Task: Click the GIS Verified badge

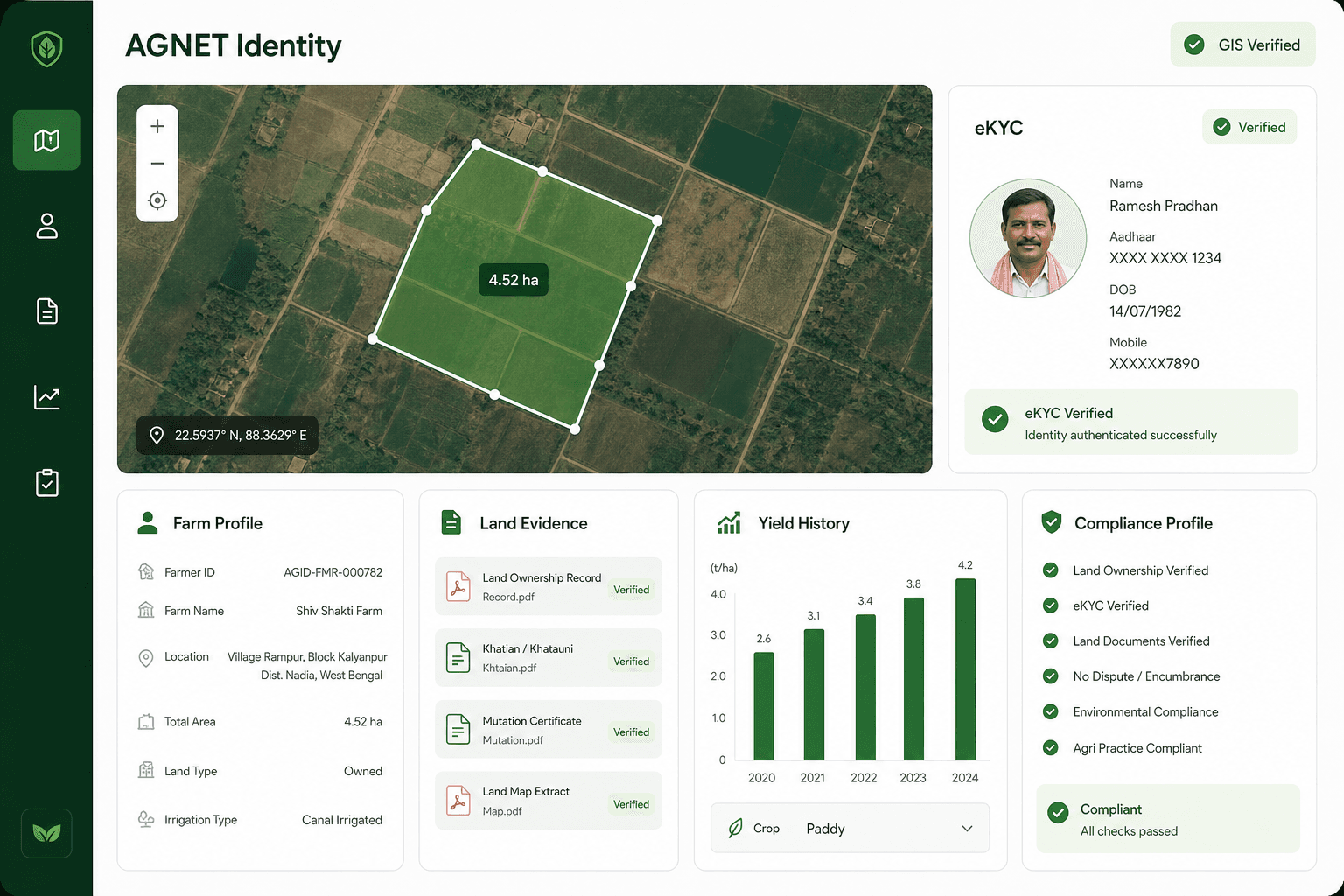Action: (1242, 45)
